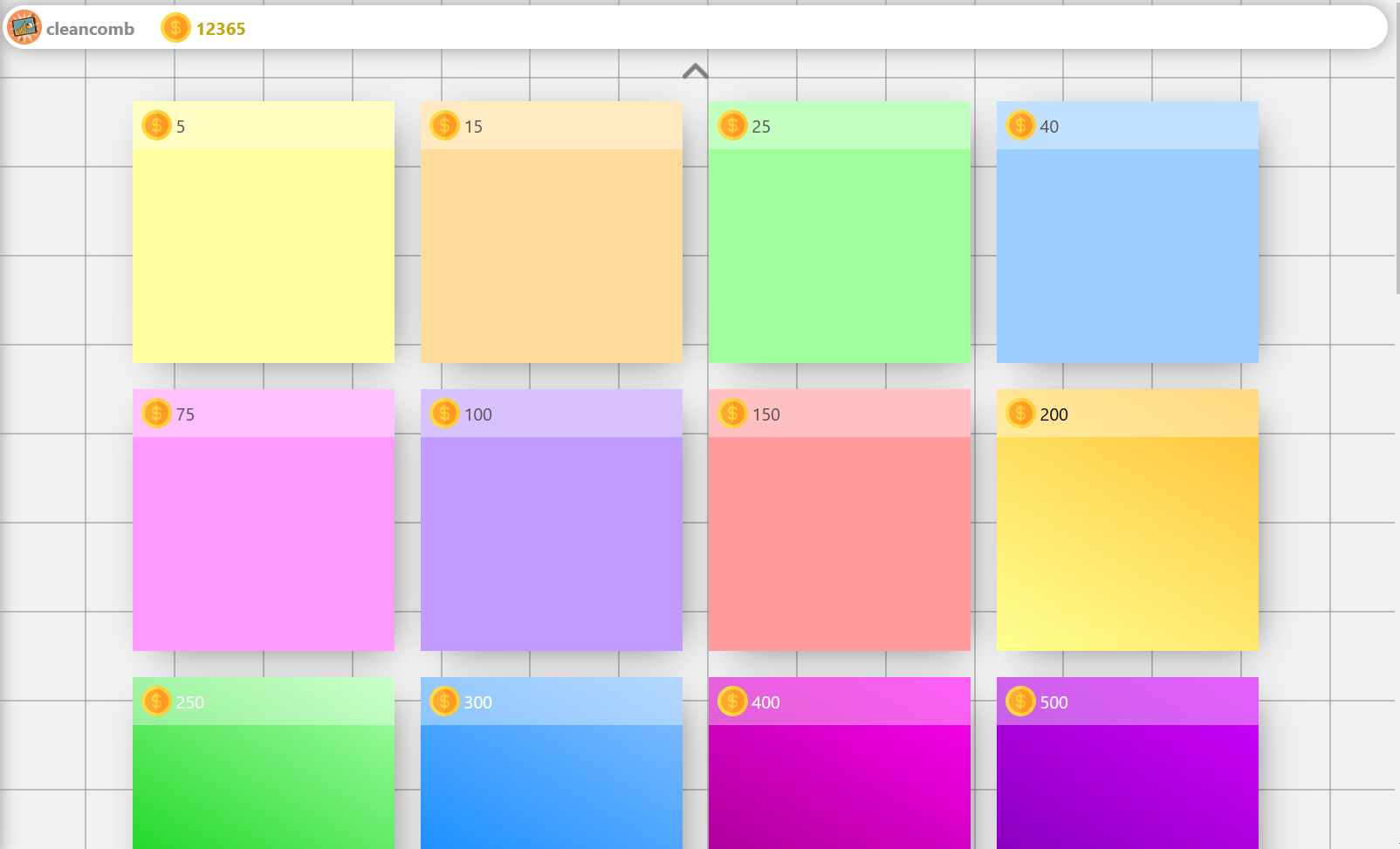Click the cleancomb profile avatar icon
The width and height of the screenshot is (1400, 849).
(24, 28)
